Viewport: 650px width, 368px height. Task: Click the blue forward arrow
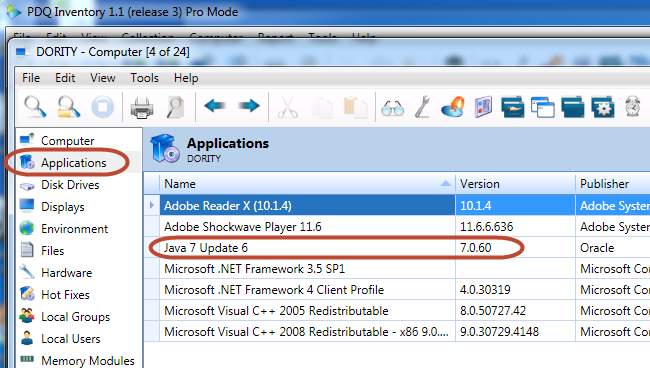pyautogui.click(x=249, y=106)
